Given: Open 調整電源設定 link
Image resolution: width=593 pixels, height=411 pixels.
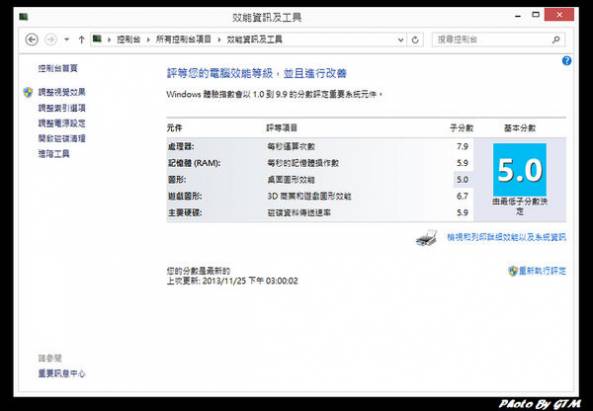Looking at the screenshot, I should (62, 123).
